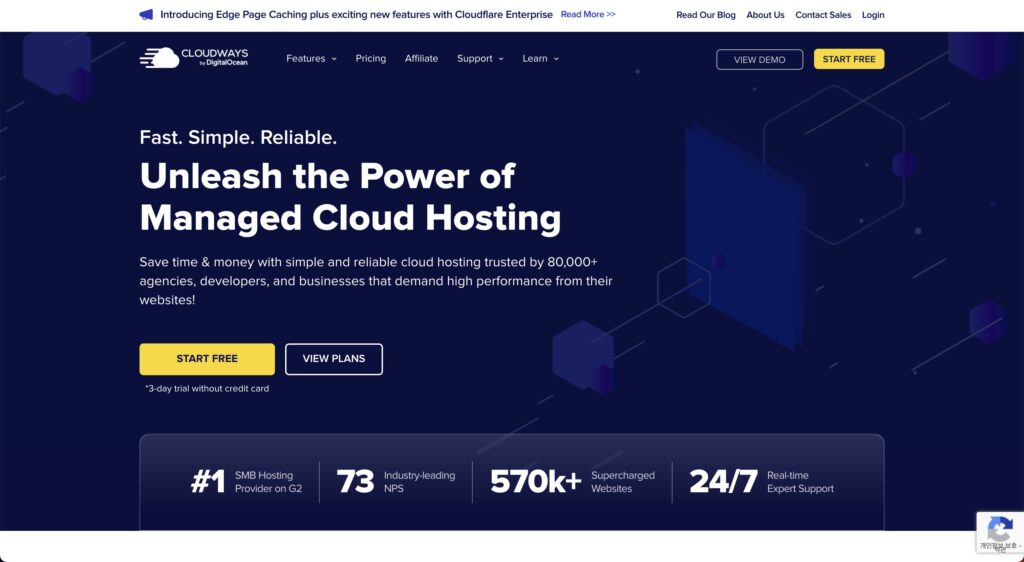Click the Login link
Image resolution: width=1024 pixels, height=562 pixels.
[873, 15]
